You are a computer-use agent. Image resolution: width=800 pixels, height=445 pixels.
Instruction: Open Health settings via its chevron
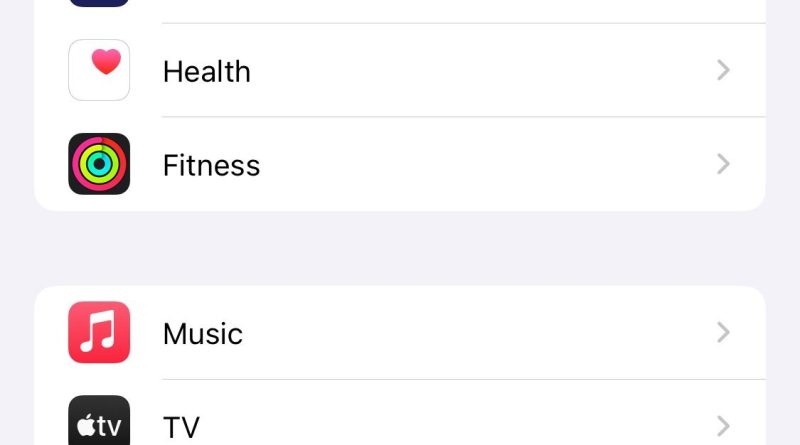723,70
